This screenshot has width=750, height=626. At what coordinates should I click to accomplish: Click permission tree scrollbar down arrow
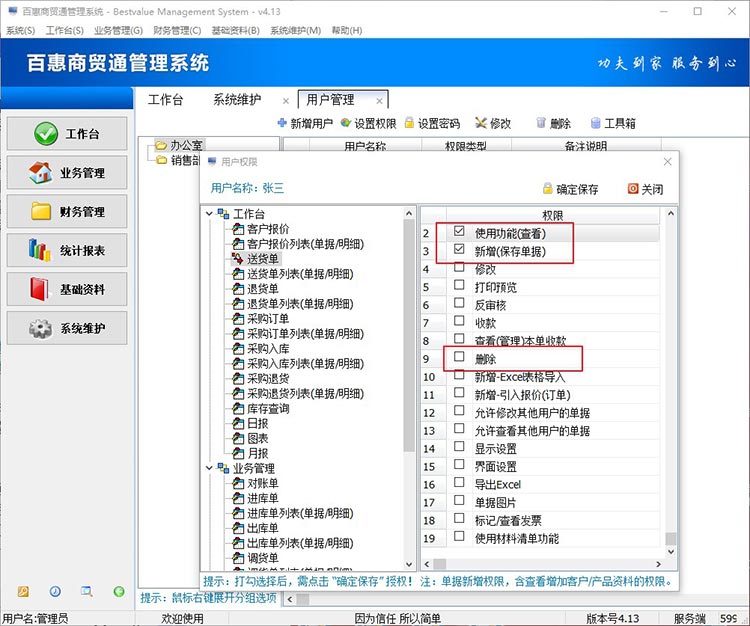click(409, 564)
